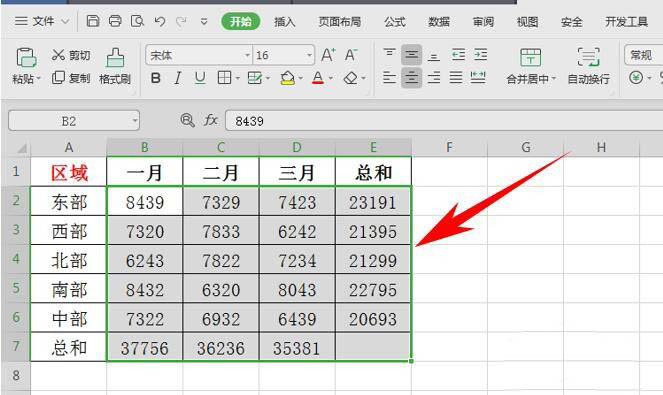
Task: Increase font size with A+ icon
Action: point(328,55)
